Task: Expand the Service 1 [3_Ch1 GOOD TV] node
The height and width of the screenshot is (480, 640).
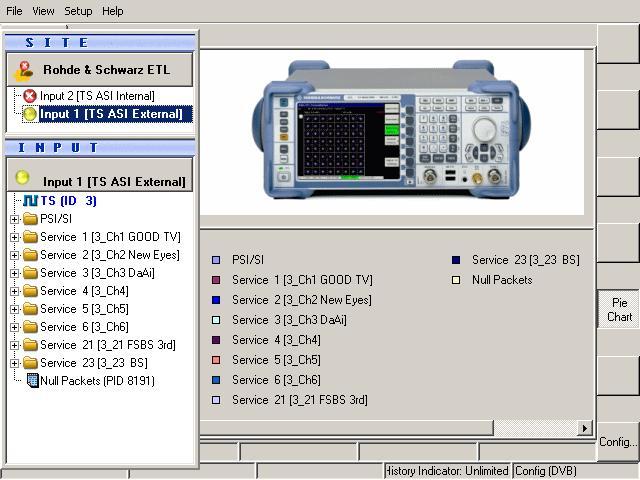Action: (x=15, y=237)
